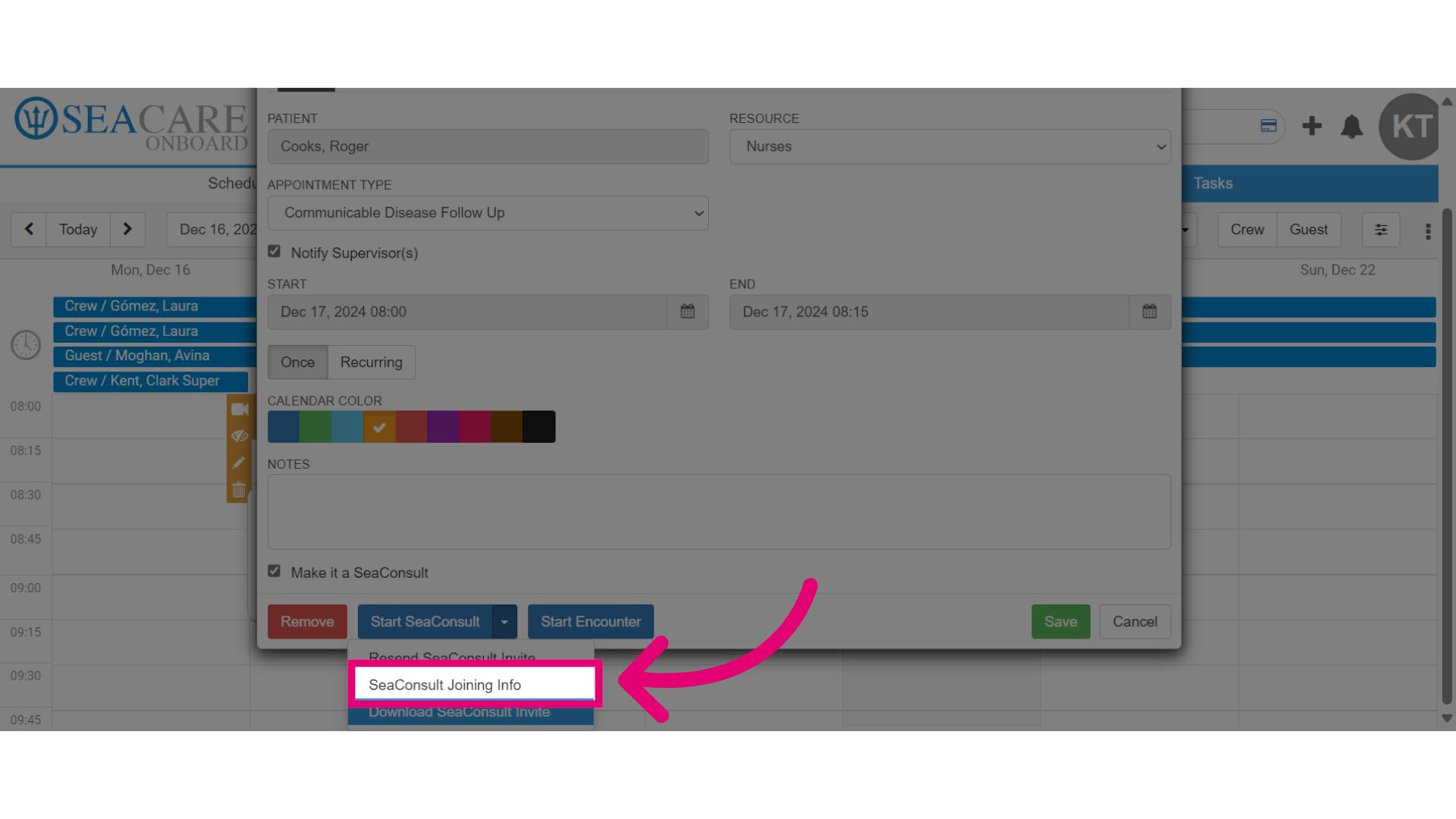Select Download SeaConsult Invite menu item
Screen dimensions: 1456x819
tap(470, 713)
